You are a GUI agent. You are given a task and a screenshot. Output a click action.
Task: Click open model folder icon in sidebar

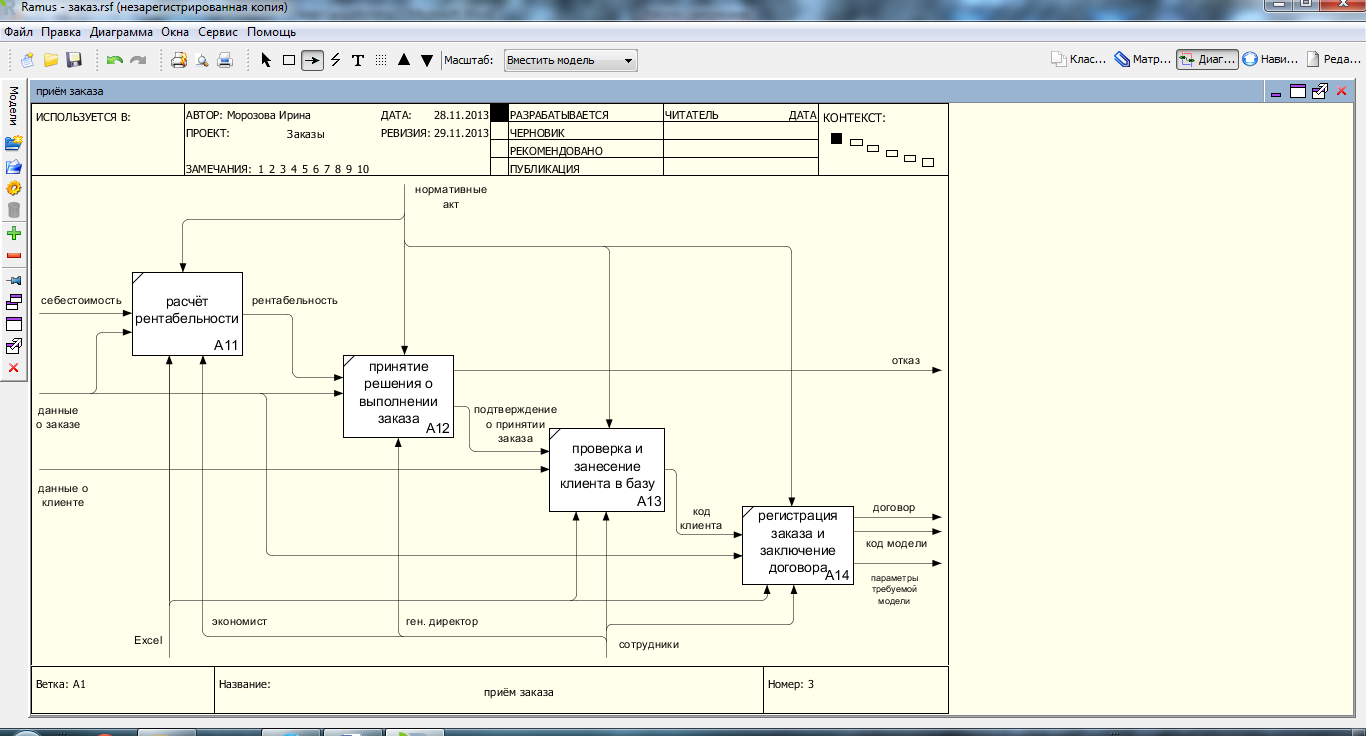click(14, 166)
